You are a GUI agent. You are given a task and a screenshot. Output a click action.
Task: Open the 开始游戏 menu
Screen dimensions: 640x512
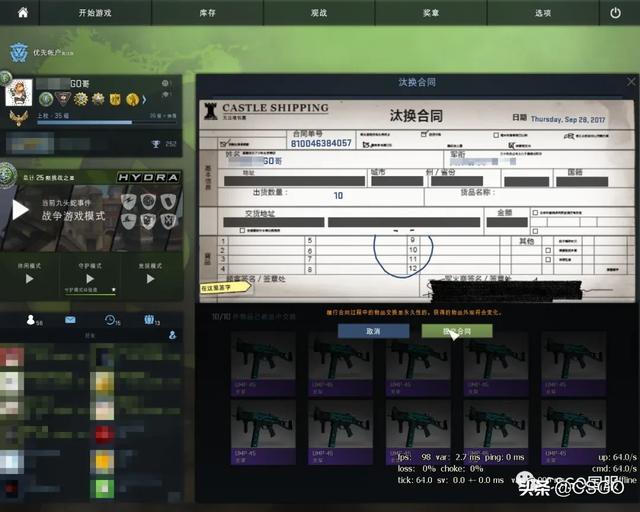click(95, 13)
